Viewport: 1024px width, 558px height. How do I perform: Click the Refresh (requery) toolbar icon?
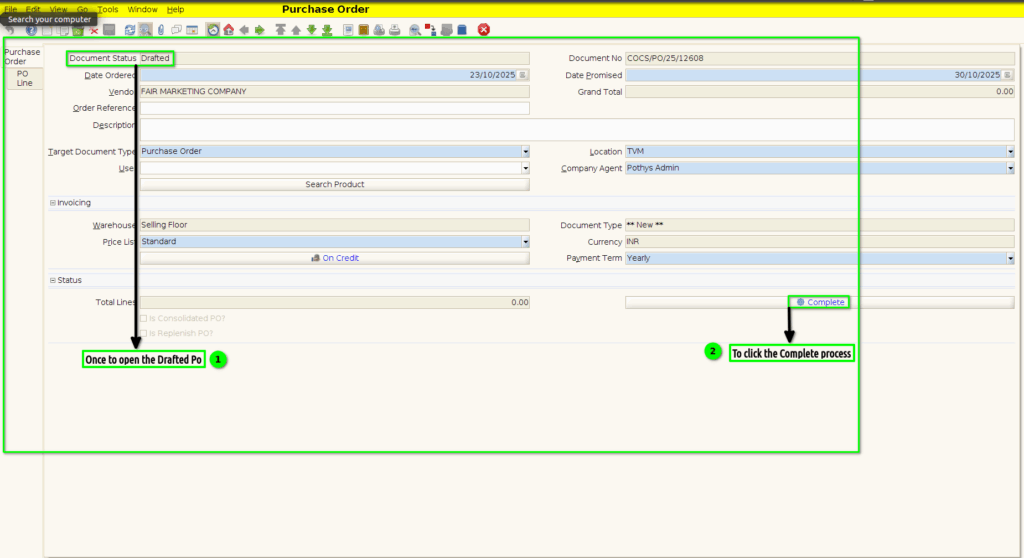click(x=130, y=30)
